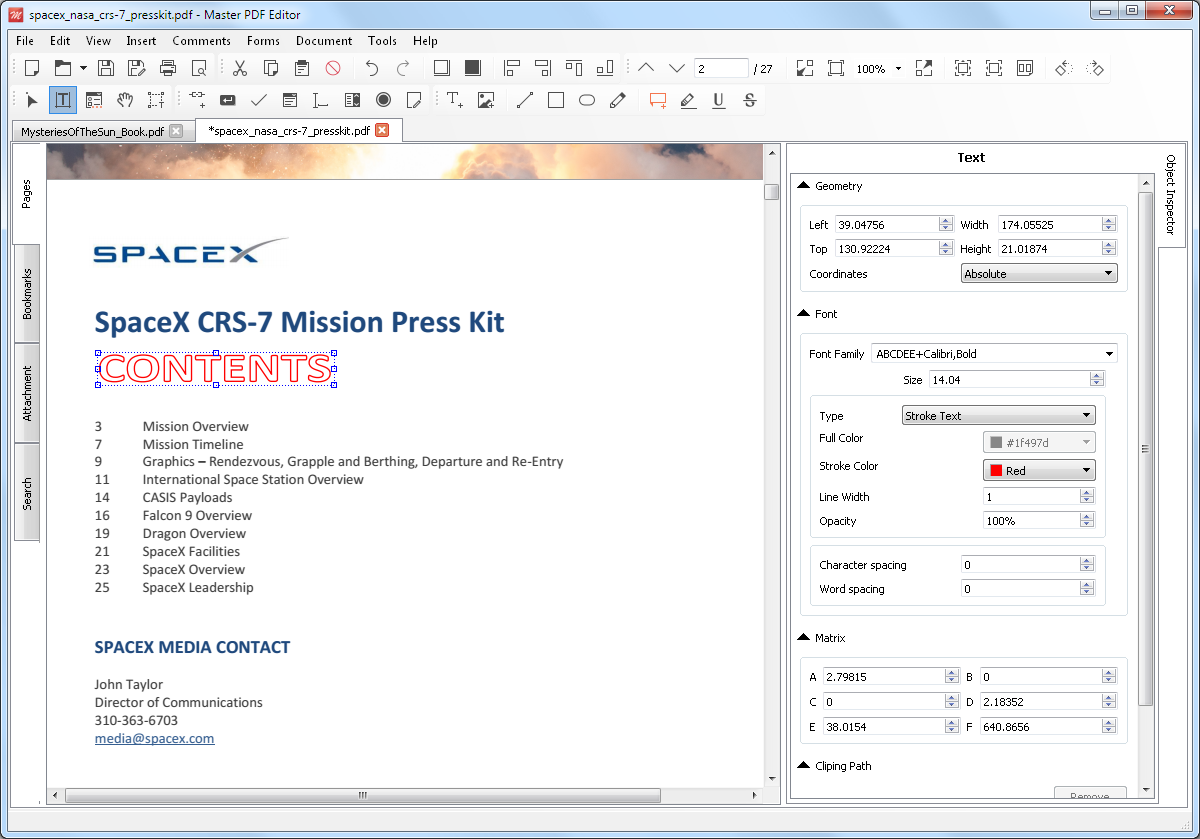Screen dimensions: 1200x839
Task: Click the 'Falcon 9 Overview' contents entry
Action: point(197,515)
